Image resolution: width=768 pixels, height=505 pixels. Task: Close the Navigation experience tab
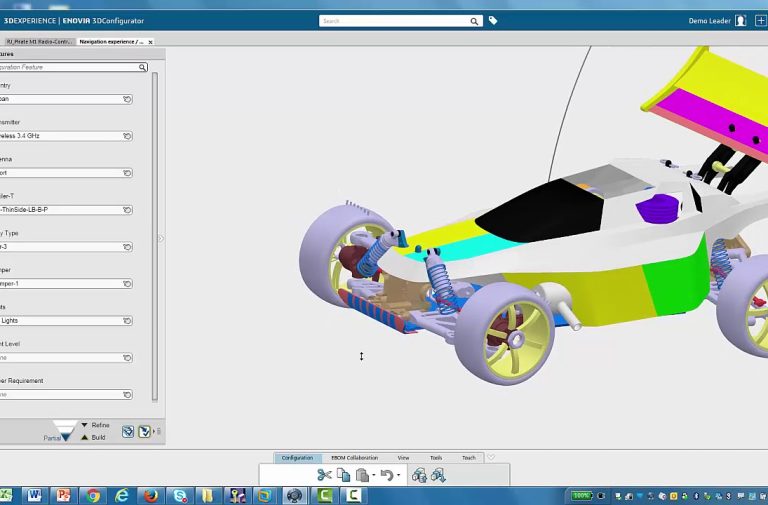click(x=150, y=42)
